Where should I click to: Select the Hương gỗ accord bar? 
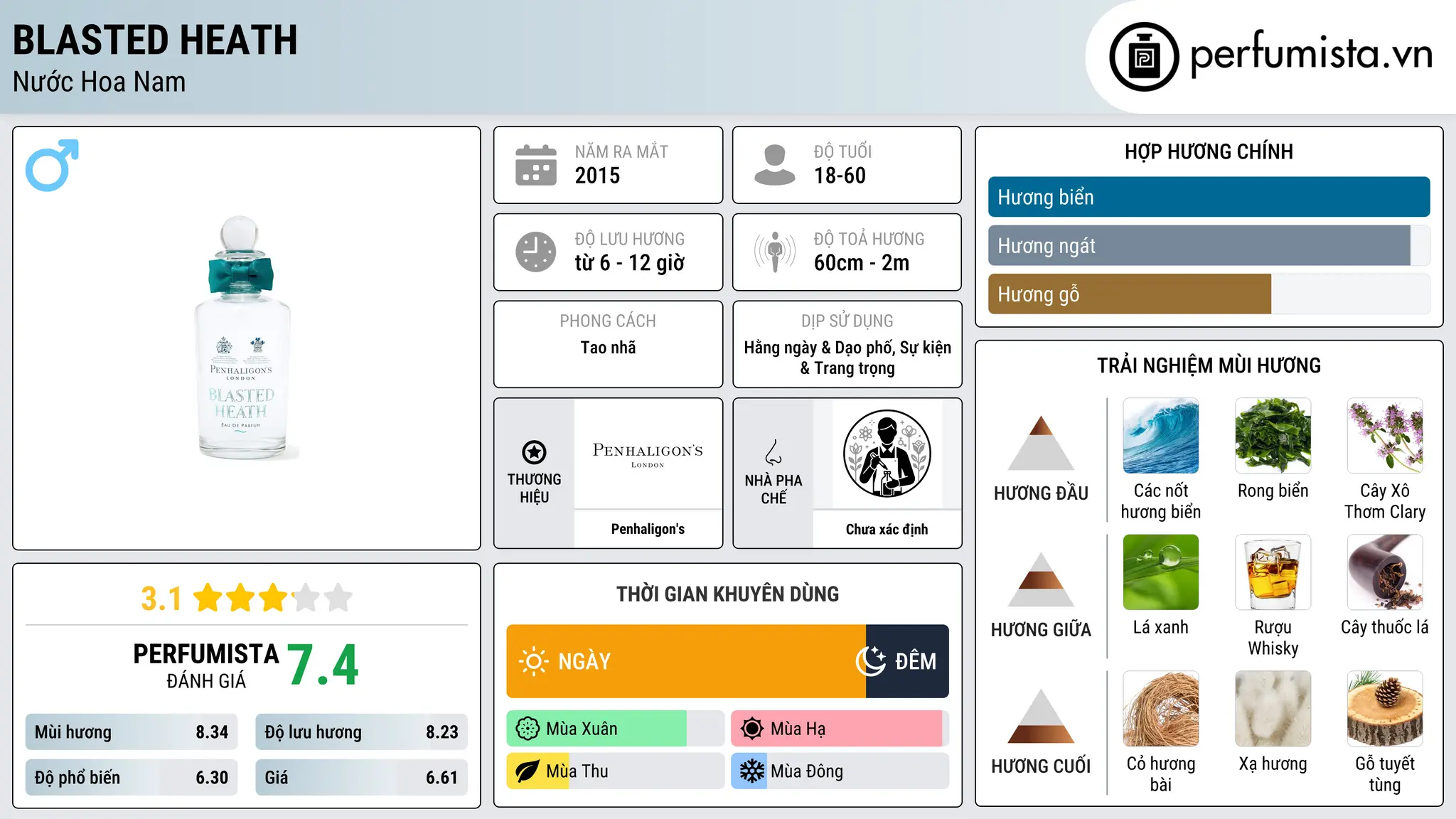pos(1209,294)
